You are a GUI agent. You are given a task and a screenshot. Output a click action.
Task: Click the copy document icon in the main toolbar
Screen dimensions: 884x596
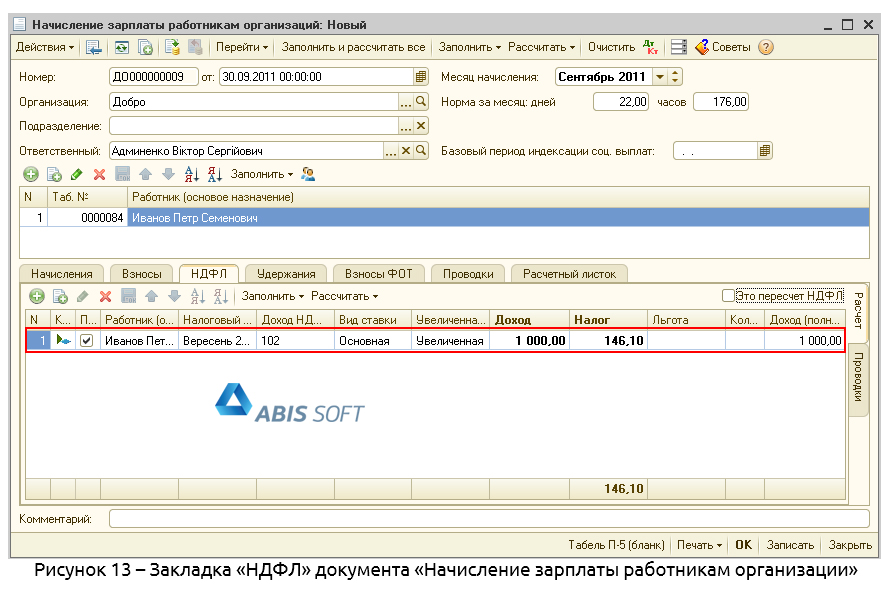145,47
